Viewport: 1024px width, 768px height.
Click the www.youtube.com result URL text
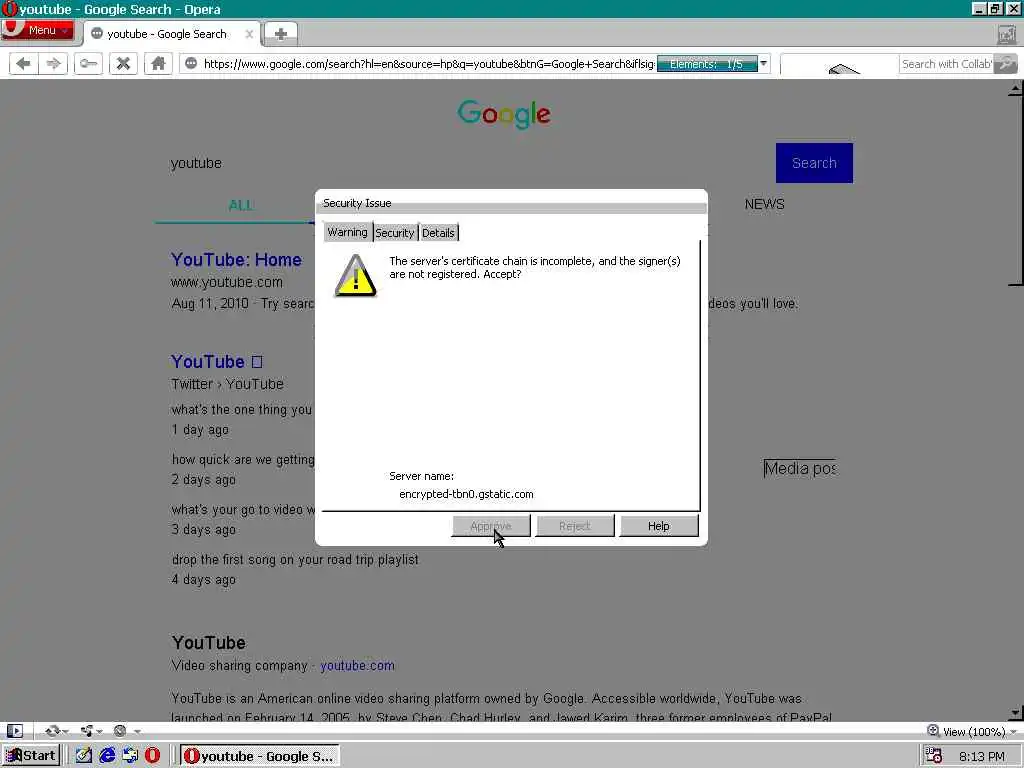point(227,282)
